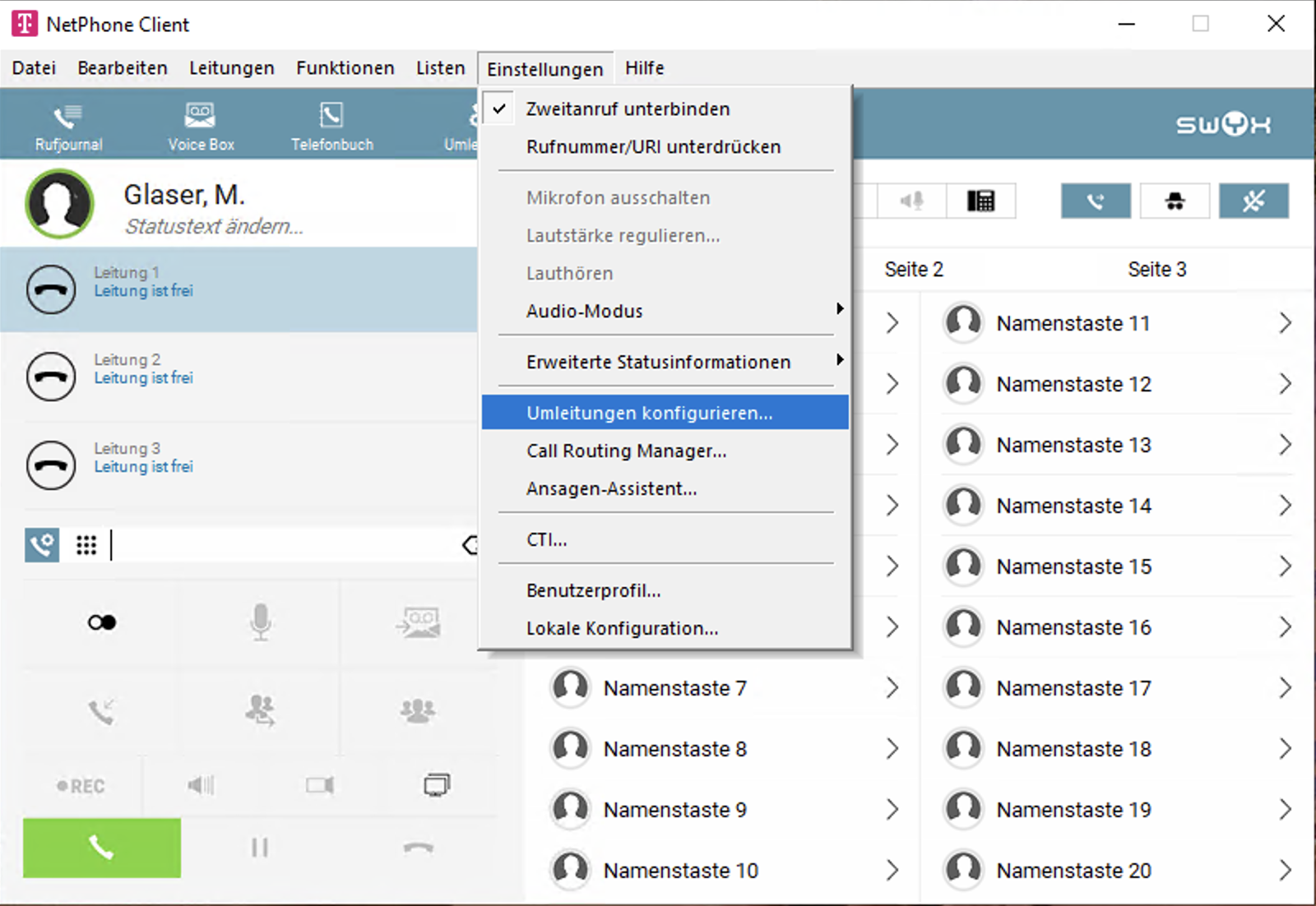Image resolution: width=1316 pixels, height=906 pixels.
Task: Open the Rufjournal call log
Action: pos(68,126)
